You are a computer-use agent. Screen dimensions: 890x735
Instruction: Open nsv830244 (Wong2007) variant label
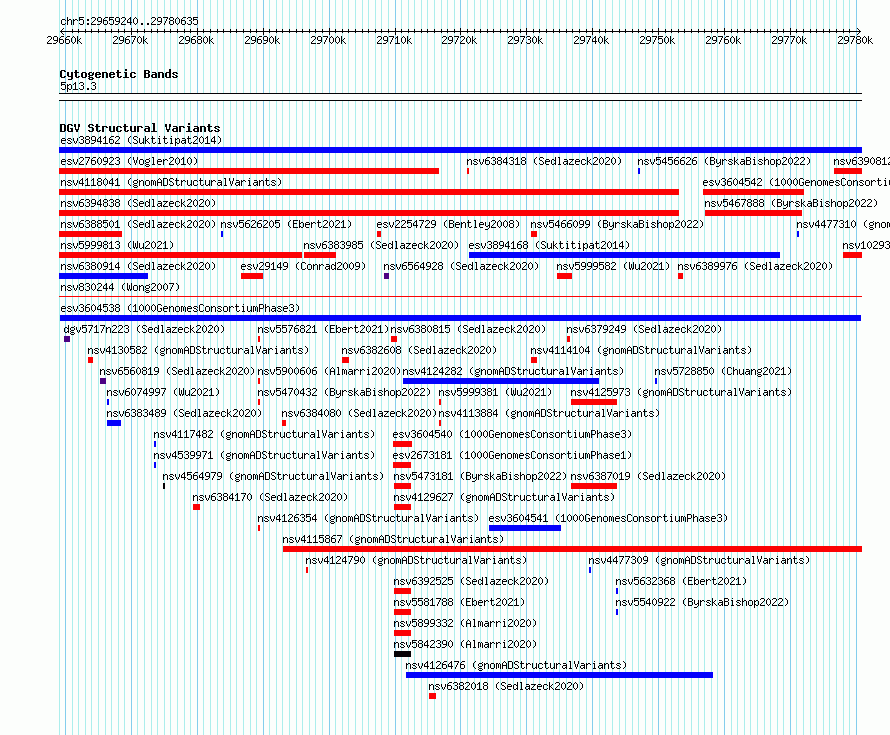[120, 287]
